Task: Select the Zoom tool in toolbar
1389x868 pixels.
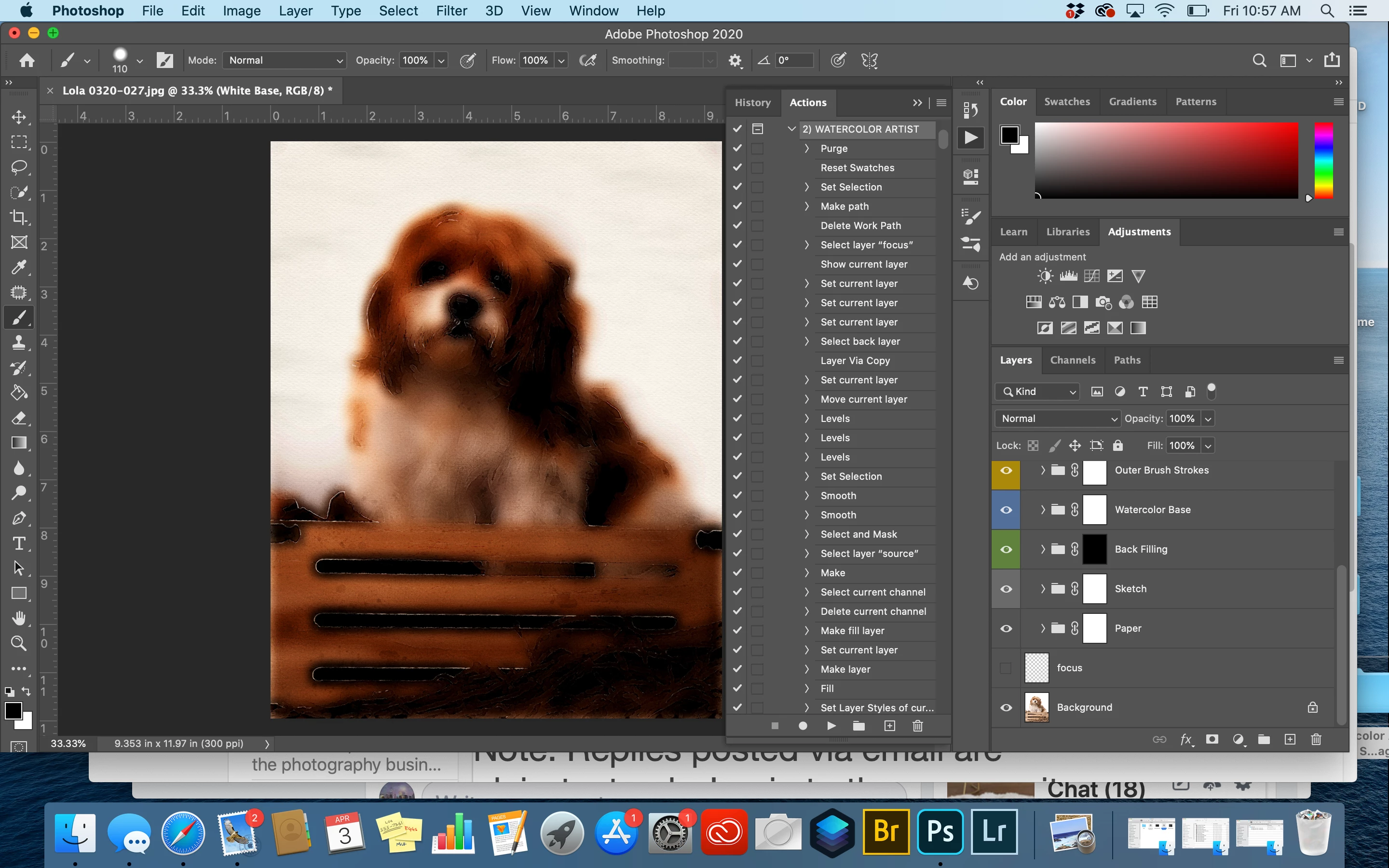Action: [19, 643]
